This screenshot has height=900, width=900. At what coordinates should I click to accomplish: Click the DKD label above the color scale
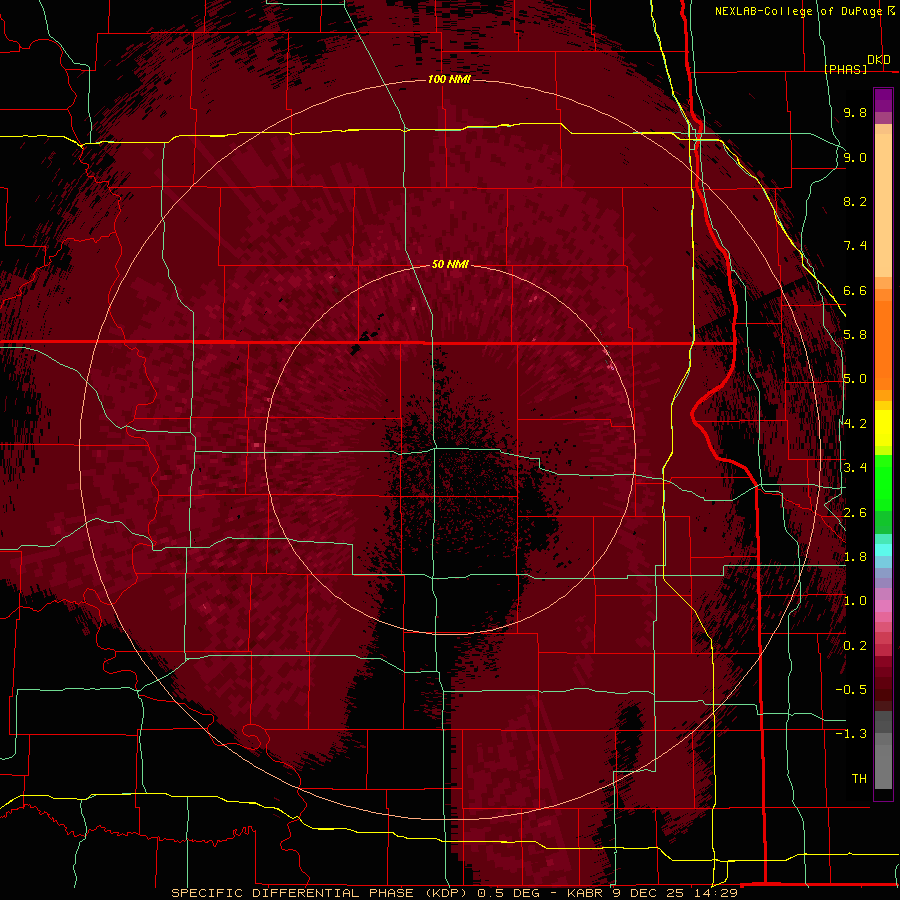[879, 60]
